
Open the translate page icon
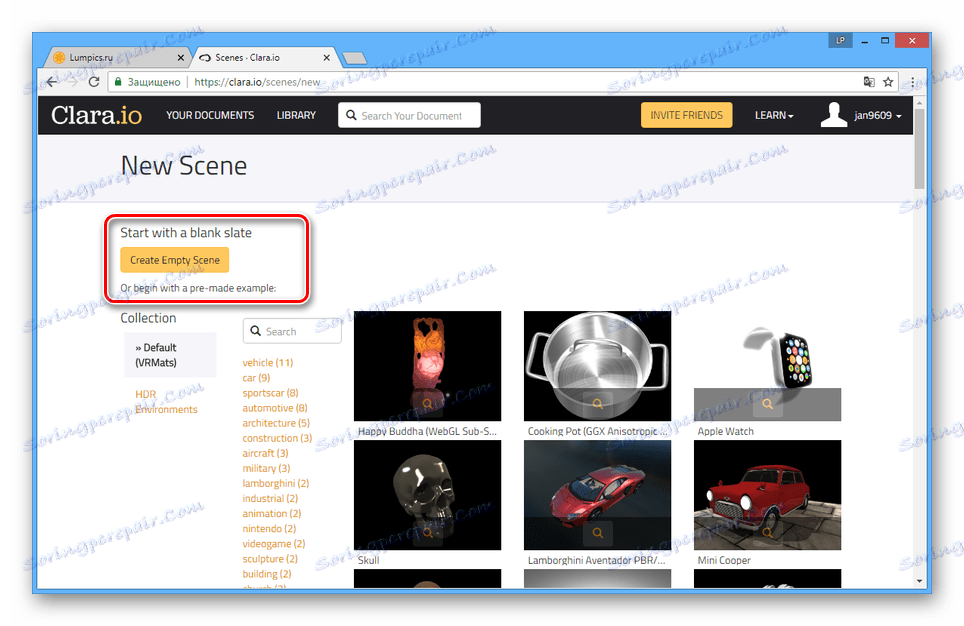[x=869, y=82]
